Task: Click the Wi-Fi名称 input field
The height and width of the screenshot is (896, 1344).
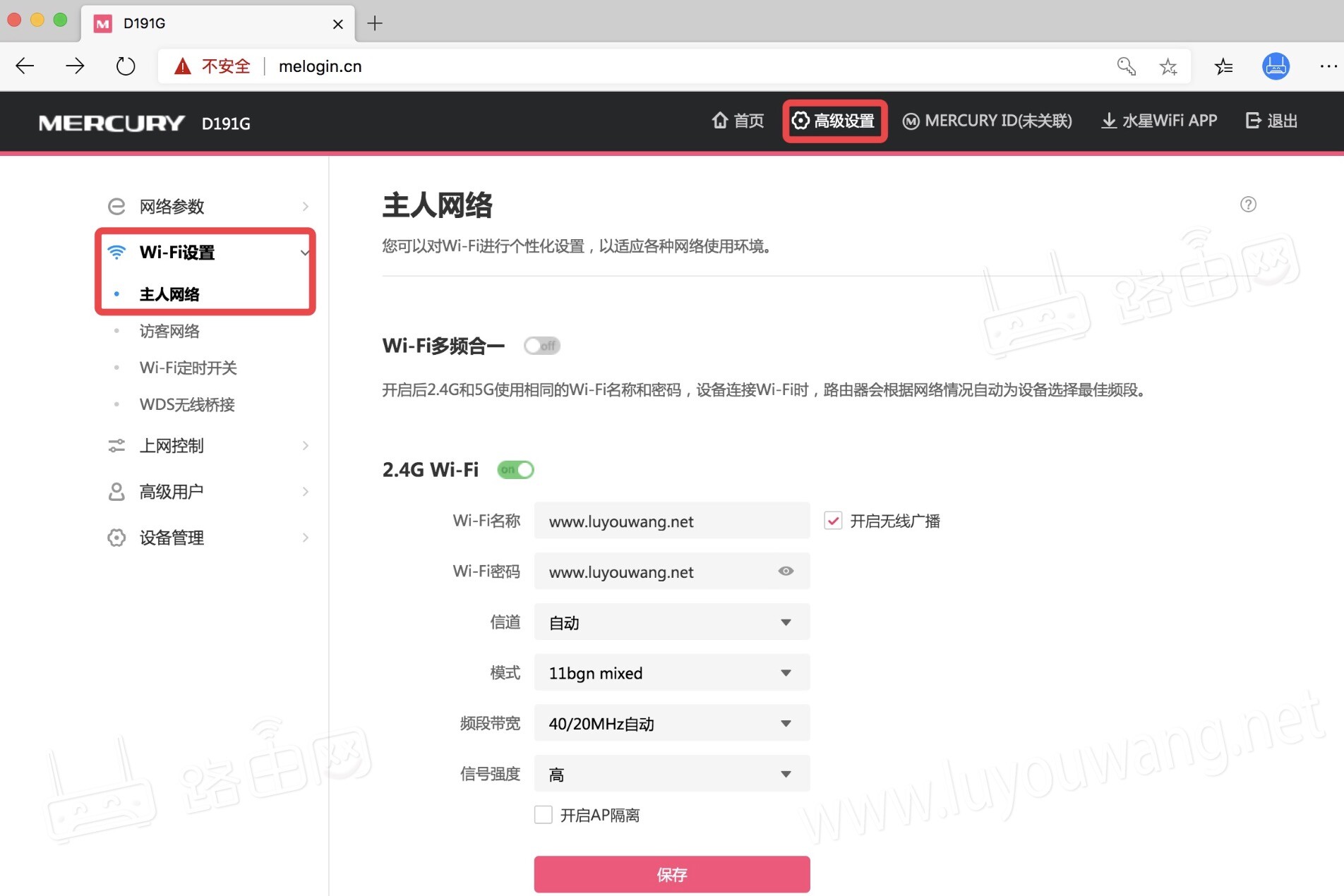Action: pos(672,521)
